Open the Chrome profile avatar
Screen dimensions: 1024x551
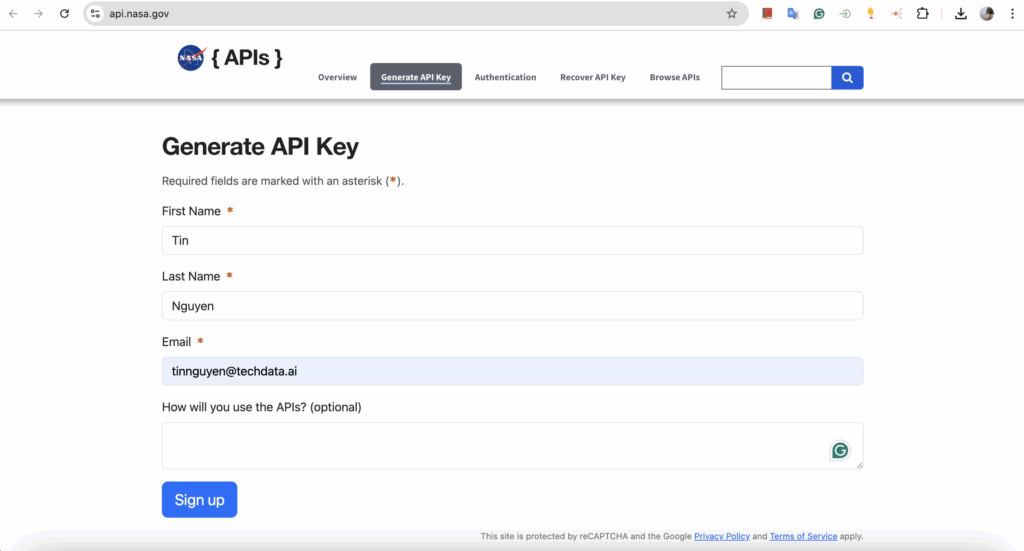[987, 14]
